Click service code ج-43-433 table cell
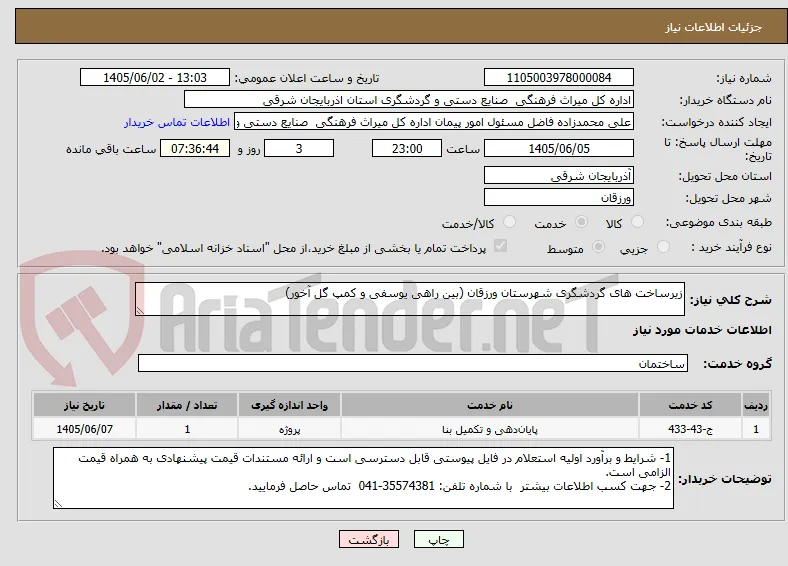788x566 pixels. click(690, 429)
